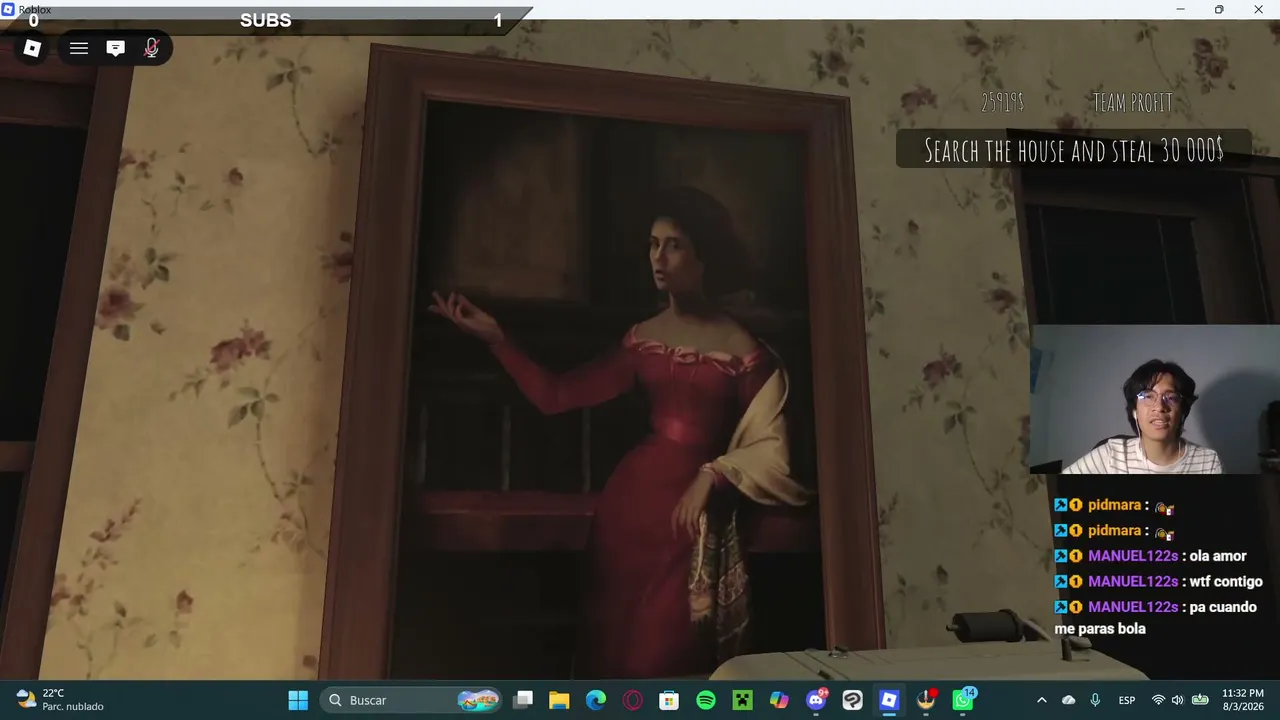Image resolution: width=1280 pixels, height=720 pixels.
Task: Click the microphone tray icon
Action: click(1095, 700)
